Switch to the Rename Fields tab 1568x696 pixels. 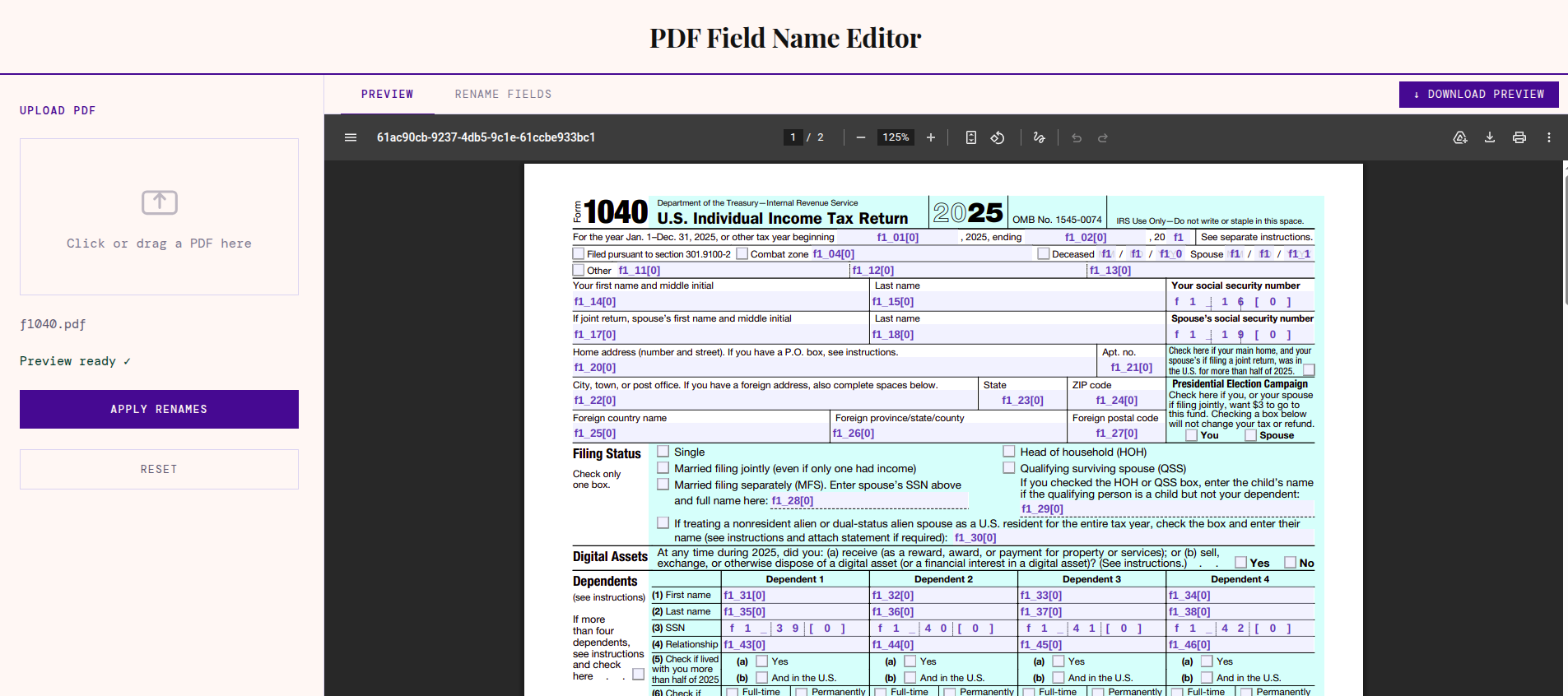pyautogui.click(x=504, y=94)
